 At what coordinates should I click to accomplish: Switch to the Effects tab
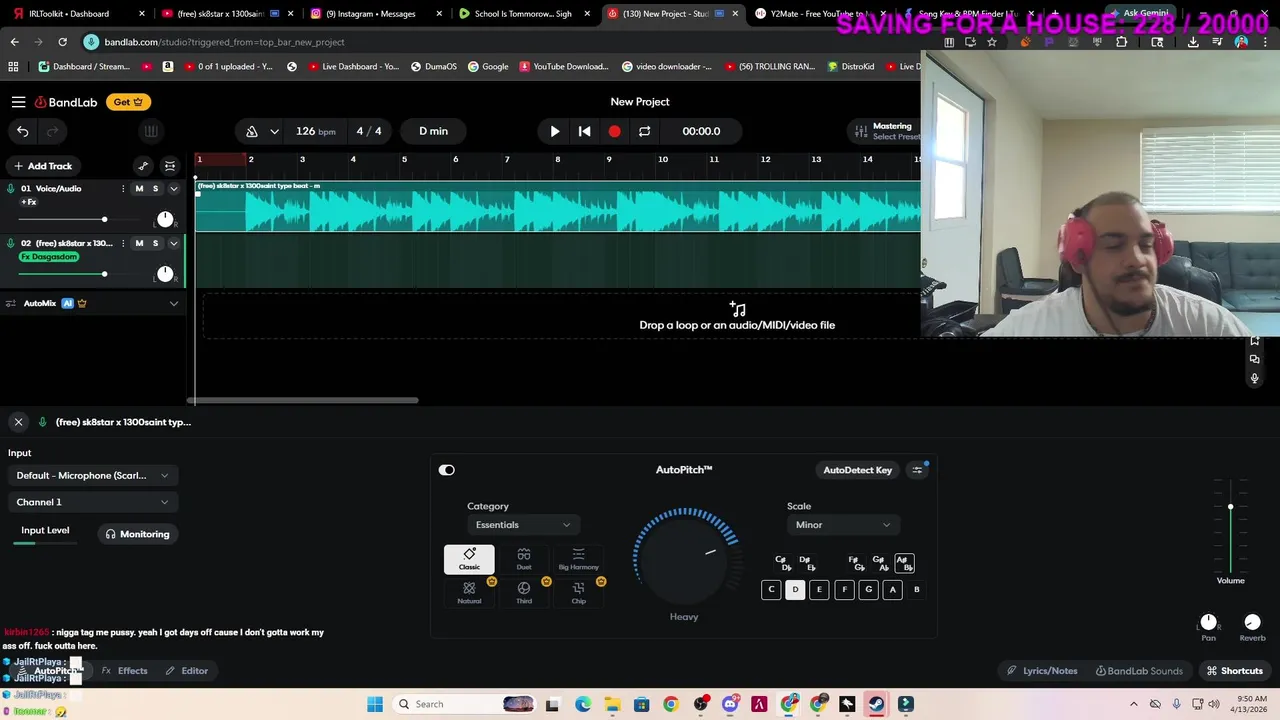click(x=125, y=671)
